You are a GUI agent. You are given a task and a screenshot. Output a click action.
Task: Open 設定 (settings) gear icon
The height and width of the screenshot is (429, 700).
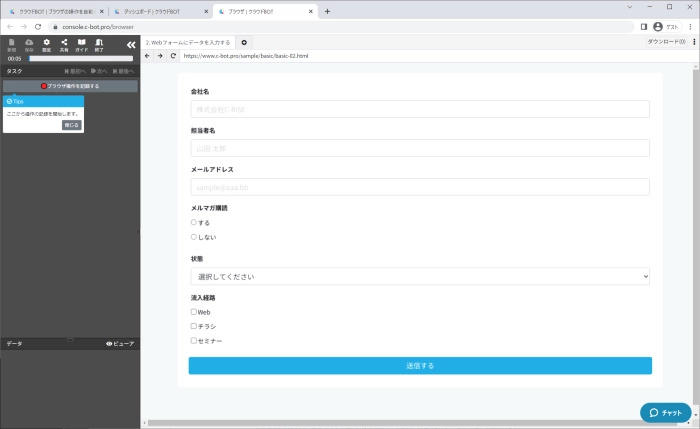point(46,44)
